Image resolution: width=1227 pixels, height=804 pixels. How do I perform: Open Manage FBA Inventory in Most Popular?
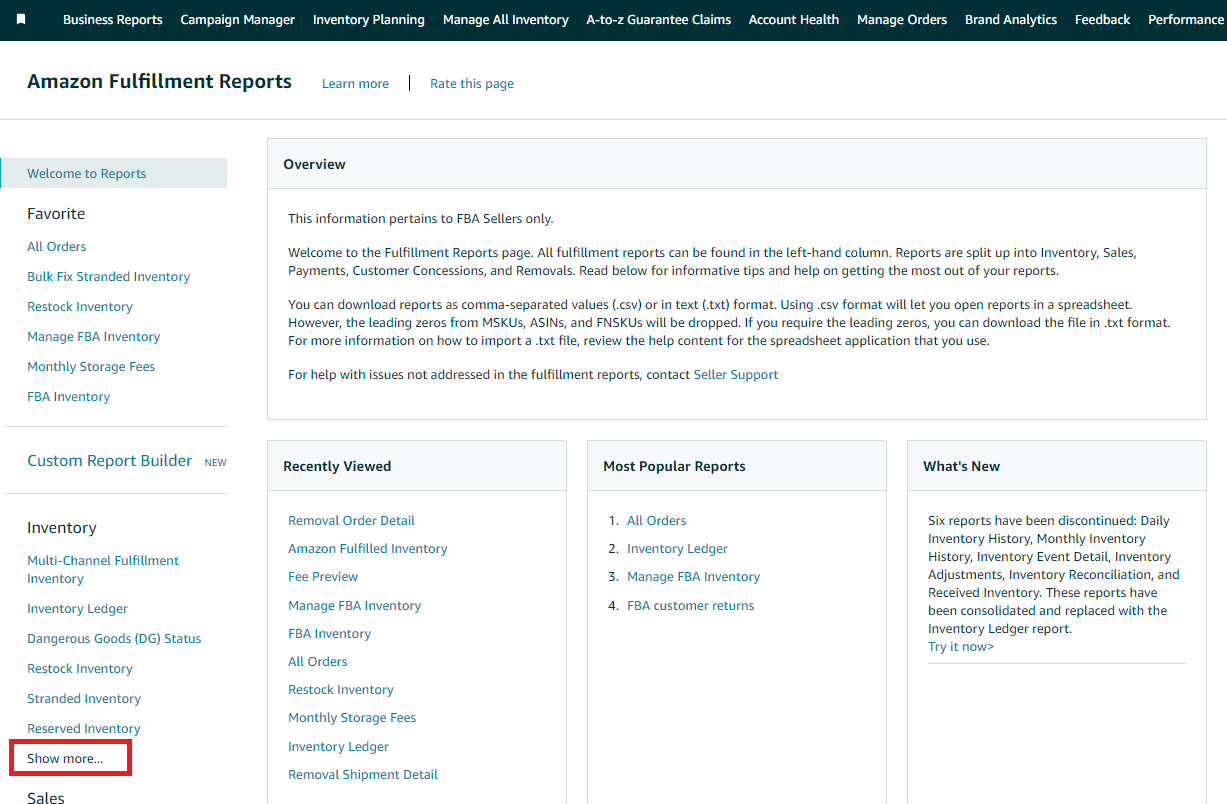[x=694, y=577]
